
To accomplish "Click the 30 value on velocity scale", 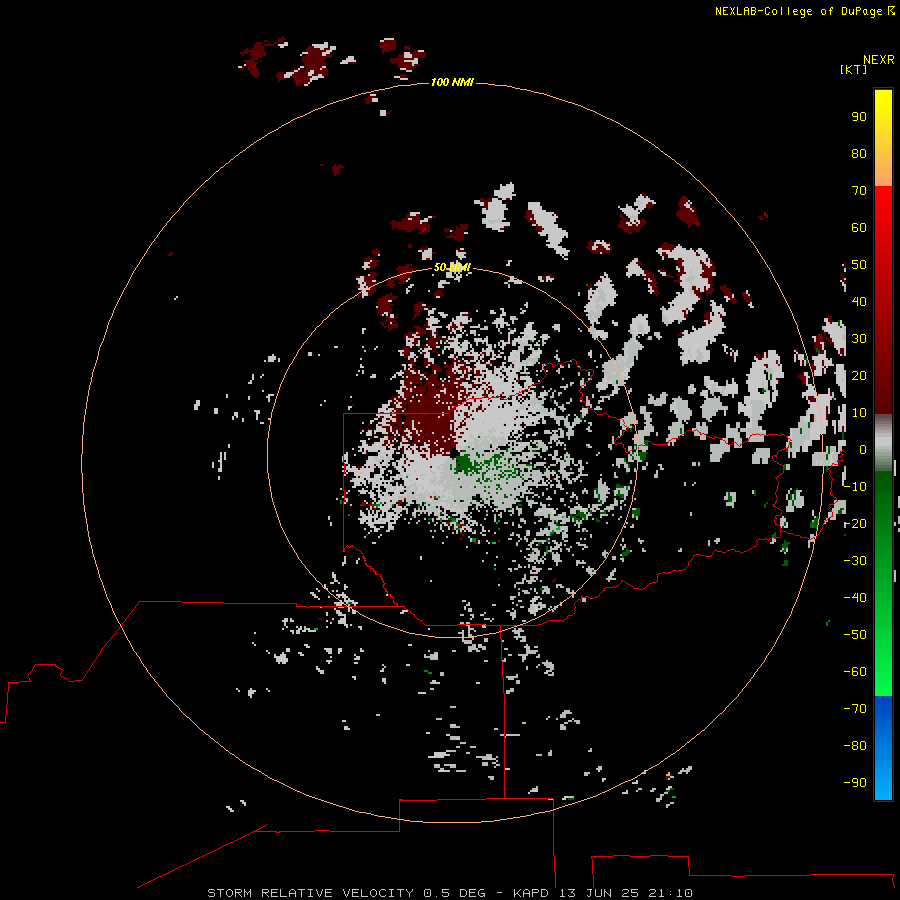I will tap(859, 339).
